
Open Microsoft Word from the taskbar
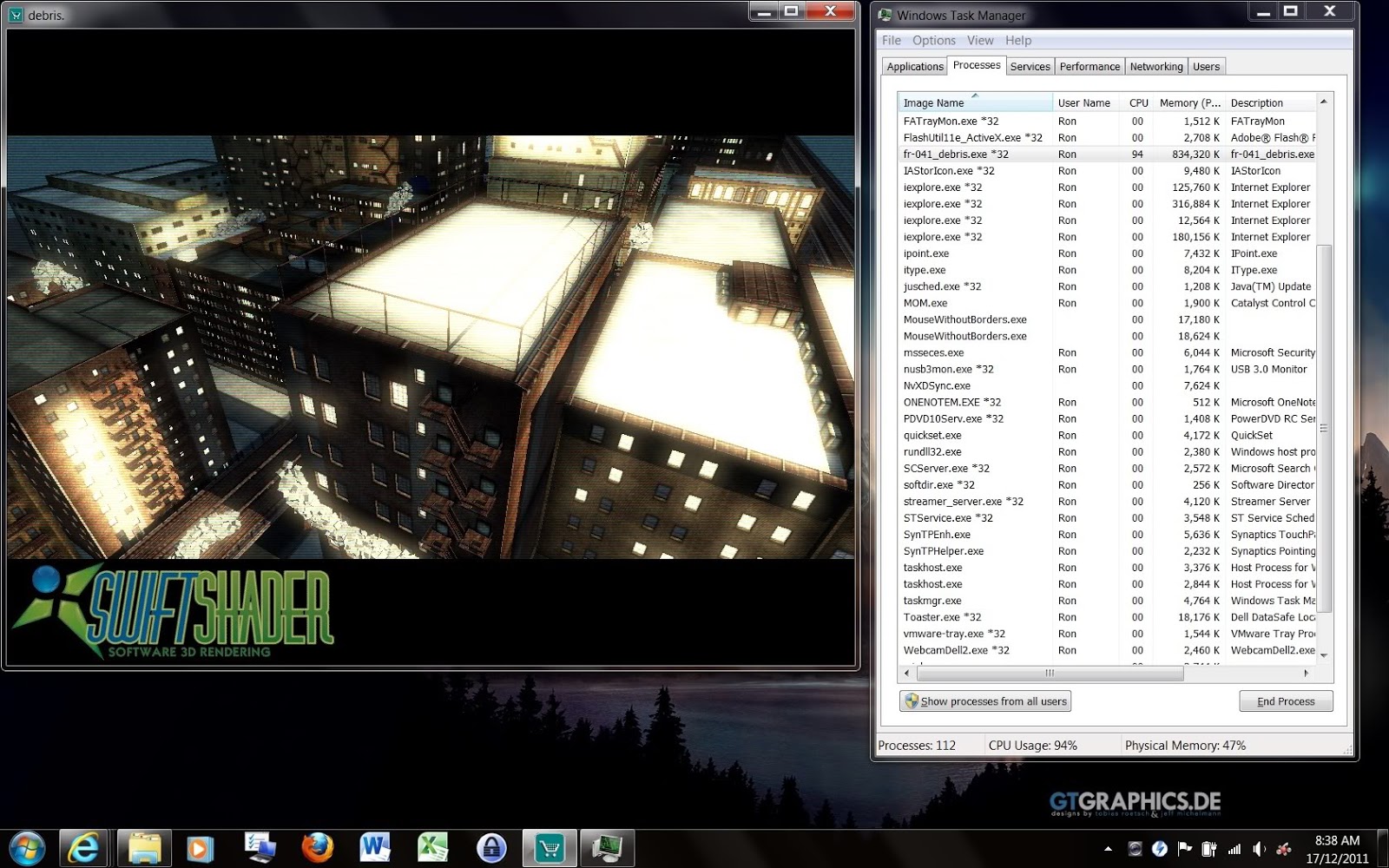click(x=374, y=848)
